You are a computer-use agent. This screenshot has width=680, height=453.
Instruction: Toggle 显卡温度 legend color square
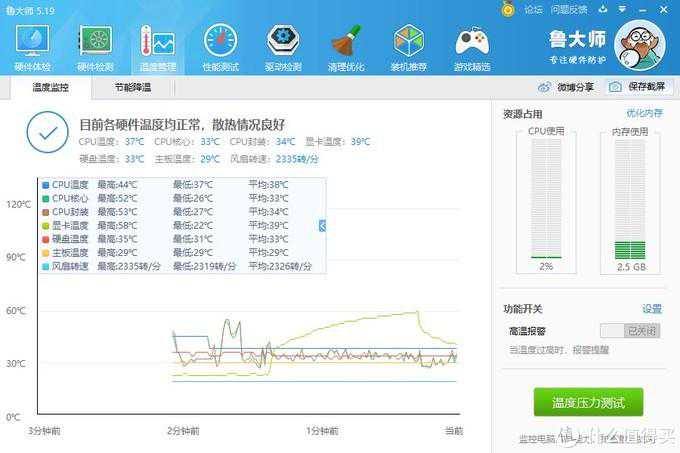[46, 226]
